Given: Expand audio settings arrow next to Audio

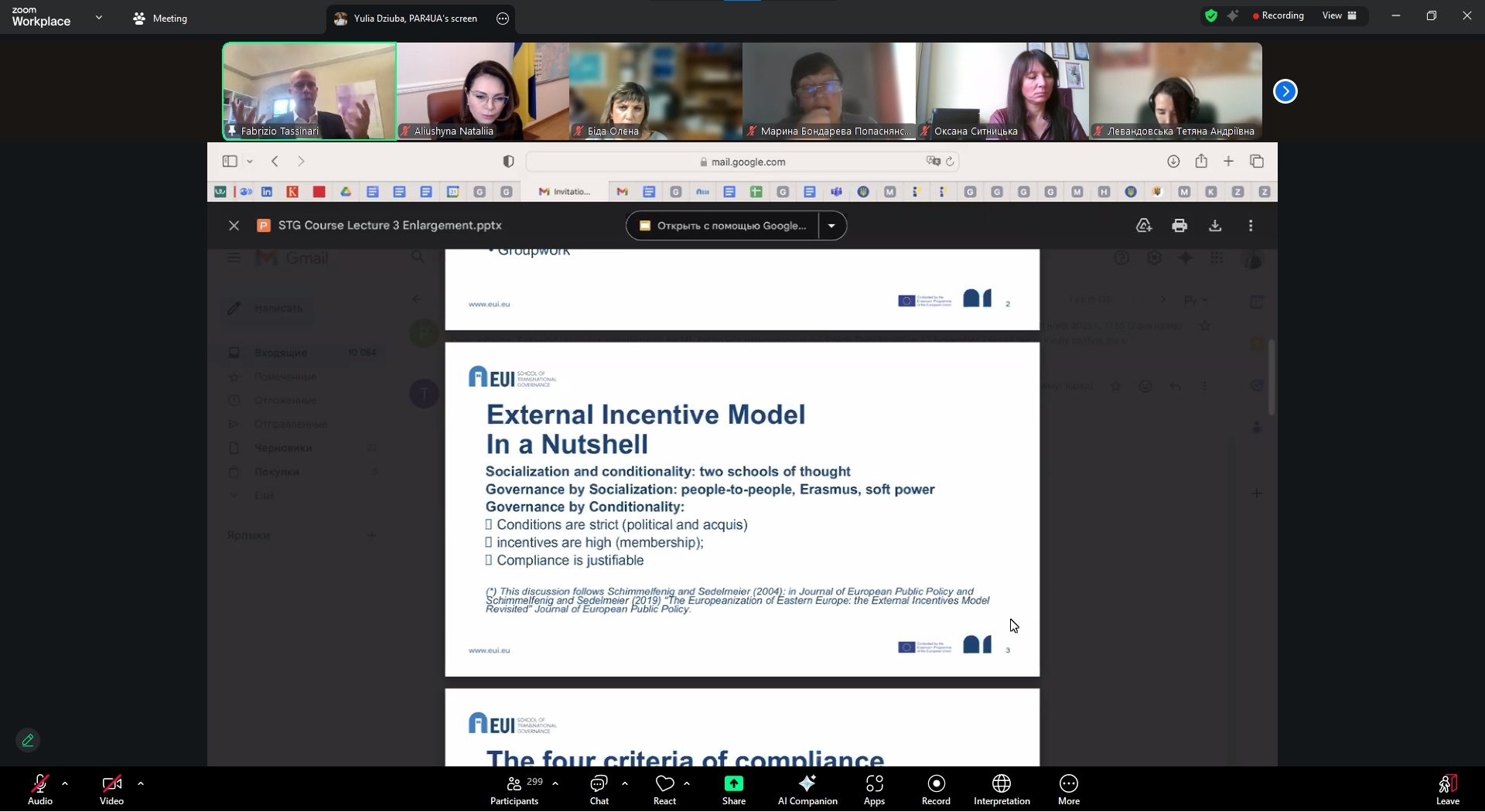Looking at the screenshot, I should click(x=65, y=783).
